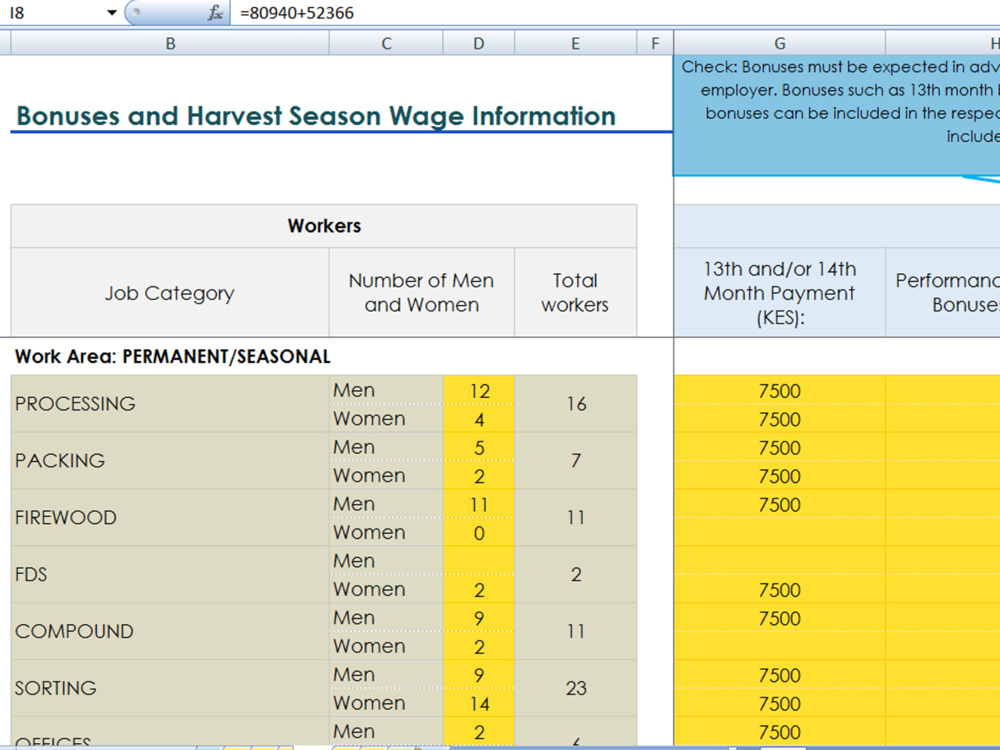Select the 7500 payment for PROCESSING Men

point(779,390)
